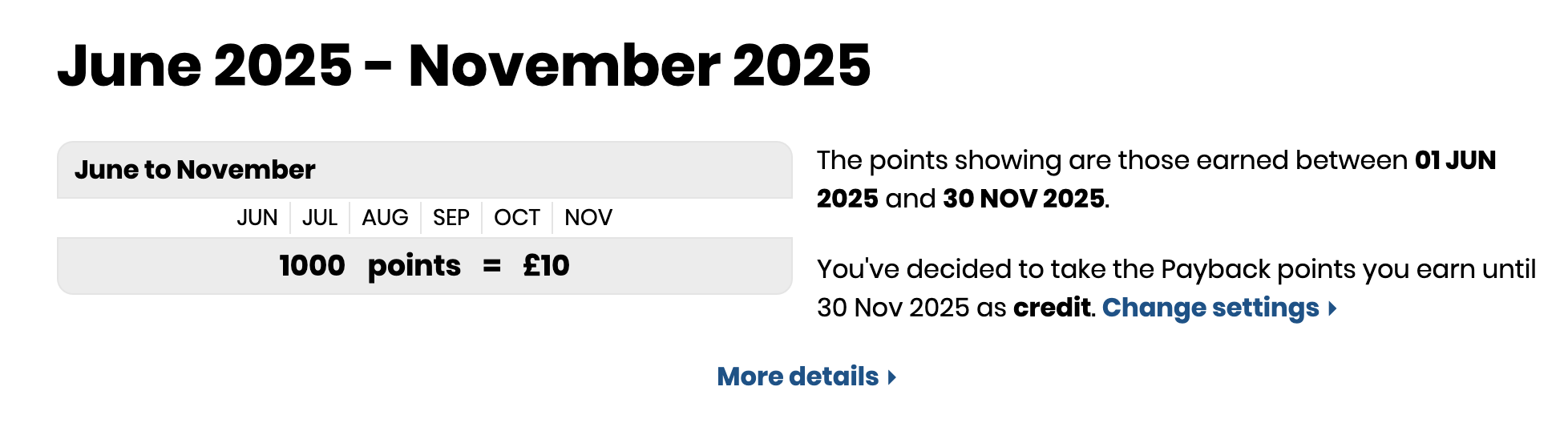
Task: Select the JUL month label
Action: click(320, 218)
